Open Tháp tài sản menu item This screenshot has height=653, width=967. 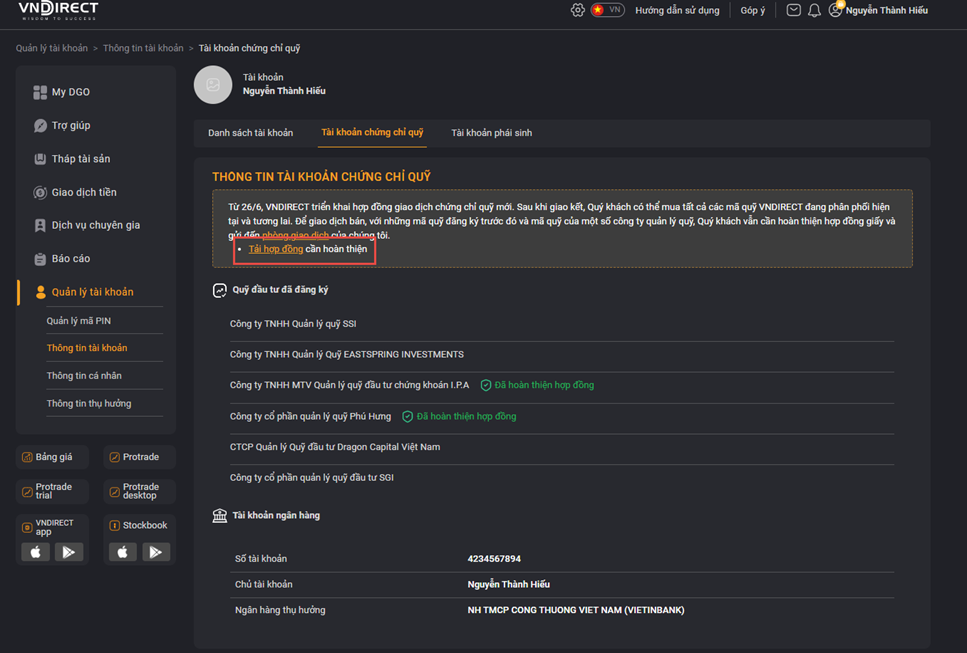point(72,158)
